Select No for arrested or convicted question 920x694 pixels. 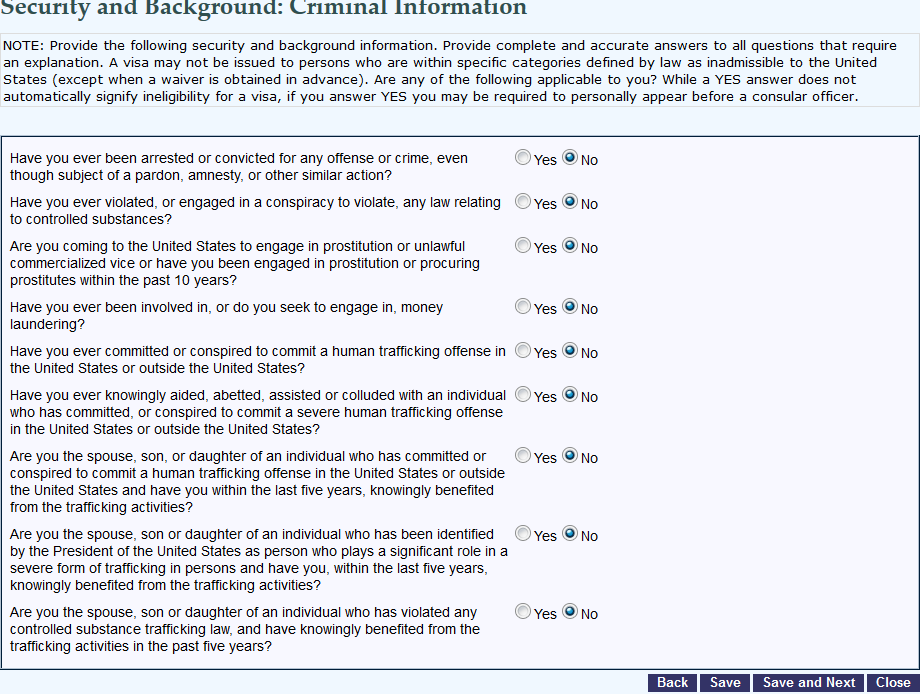click(x=570, y=158)
